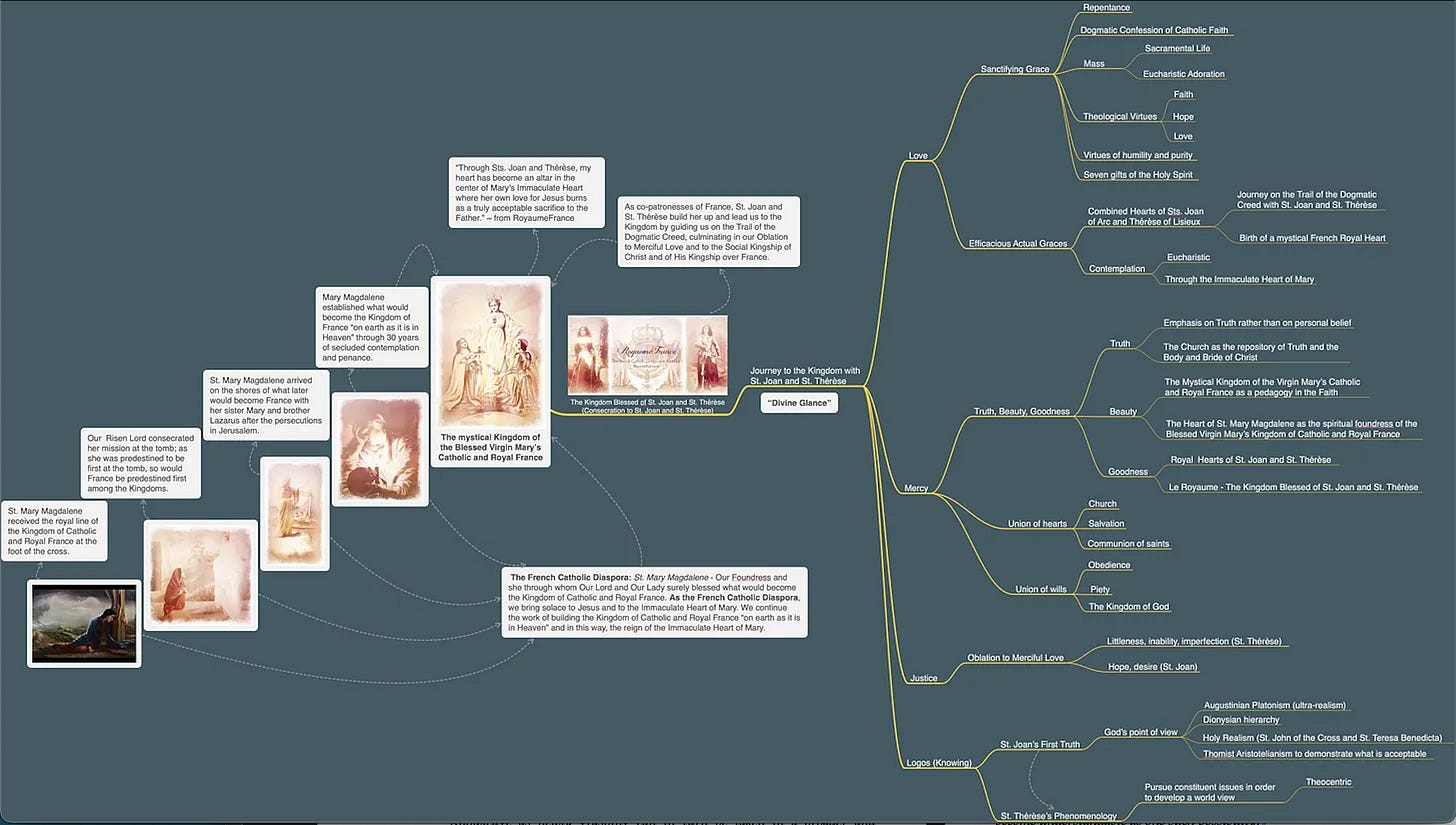Viewport: 1456px width, 825px height.
Task: Select the 'Beauty' sub-node
Action: pos(1123,411)
